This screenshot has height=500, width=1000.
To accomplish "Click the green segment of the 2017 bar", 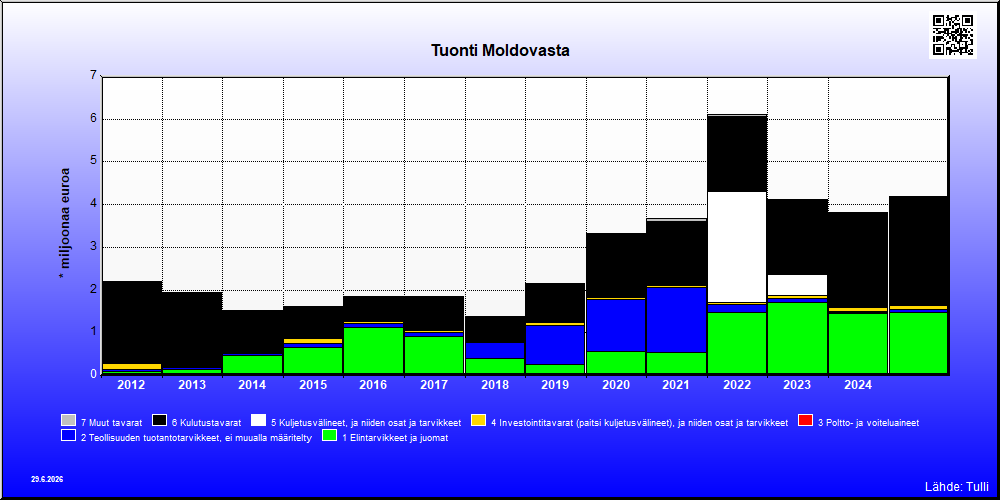I will tap(434, 355).
